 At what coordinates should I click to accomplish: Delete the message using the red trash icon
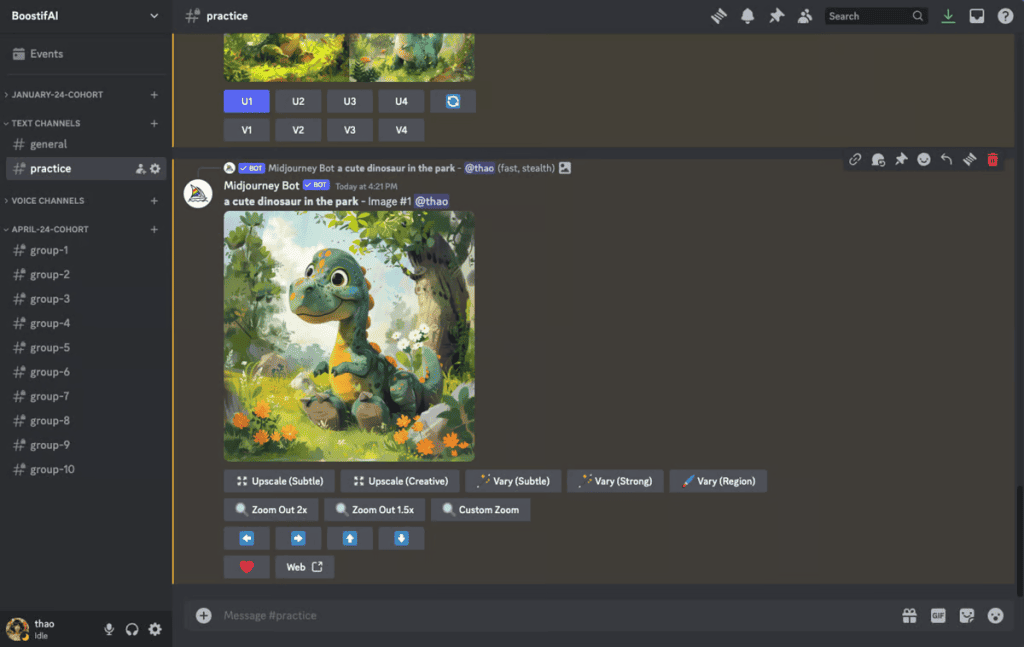992,159
